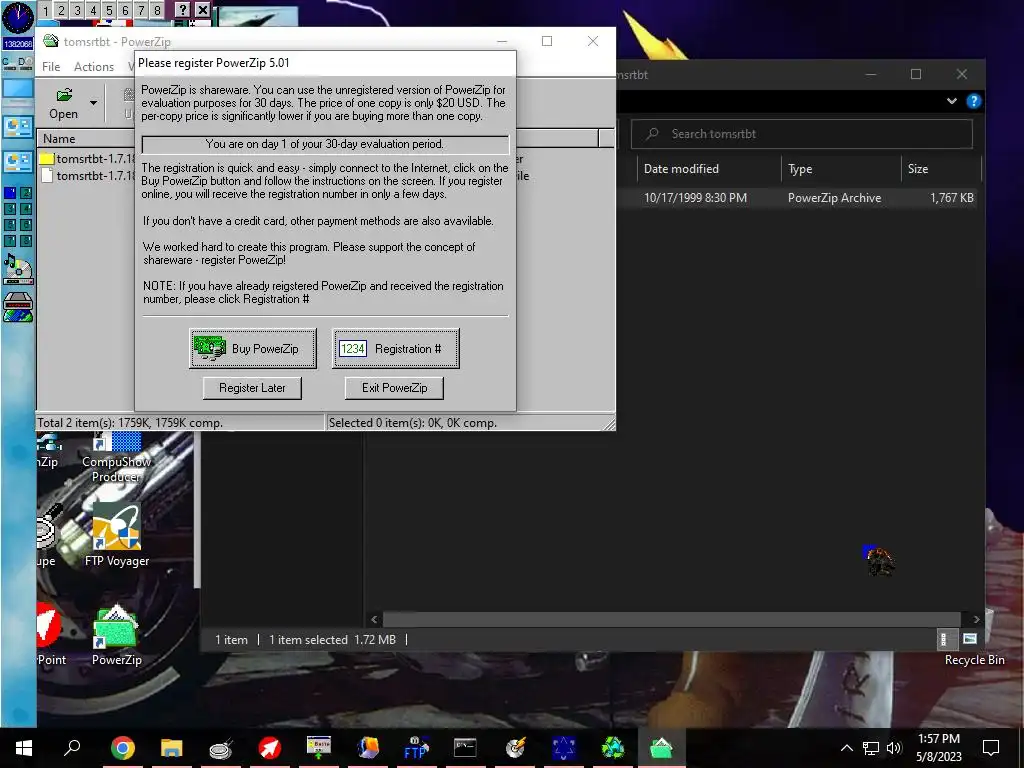This screenshot has height=768, width=1024.
Task: Open the FTP Voyager desktop shortcut
Action: coord(116,535)
